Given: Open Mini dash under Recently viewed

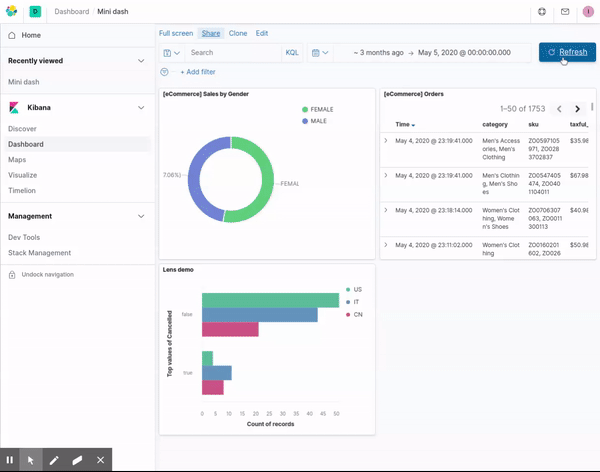Looking at the screenshot, I should click(23, 82).
